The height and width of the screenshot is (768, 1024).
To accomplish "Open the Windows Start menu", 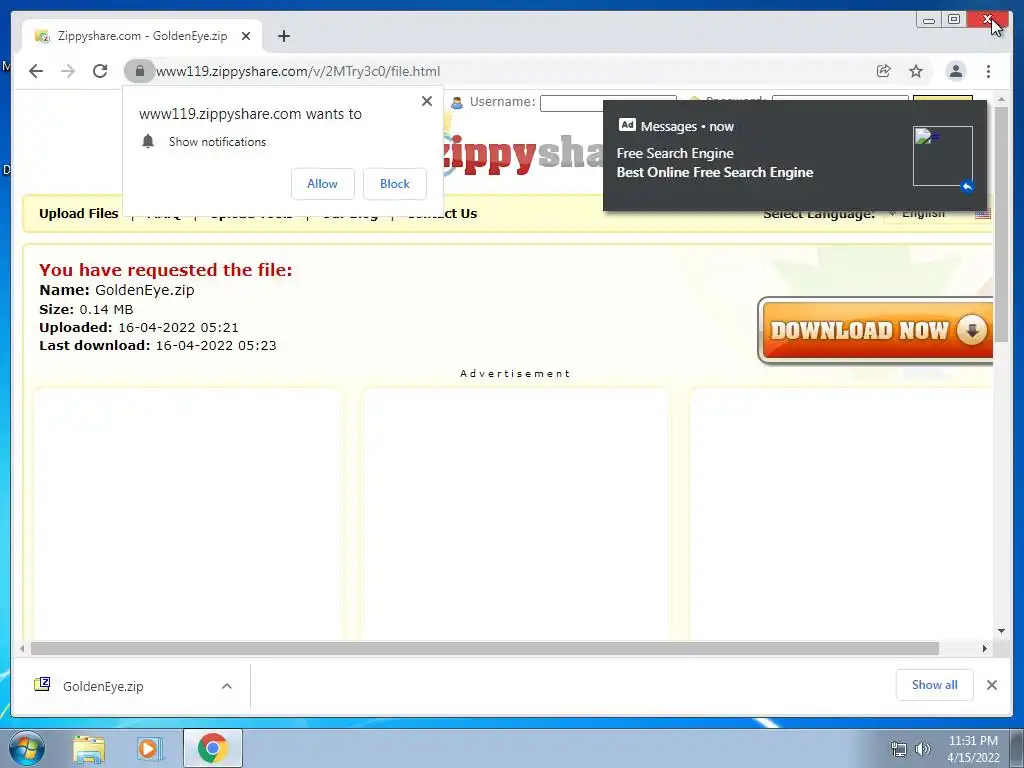I will [x=26, y=748].
